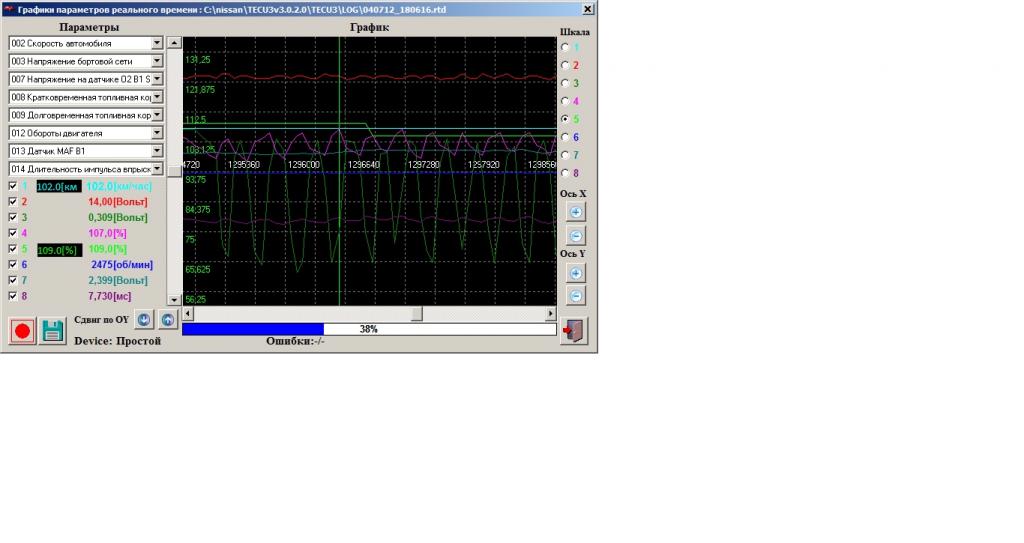This screenshot has height=543, width=1024.
Task: Click the 38% playback progress bar
Action: [x=368, y=329]
